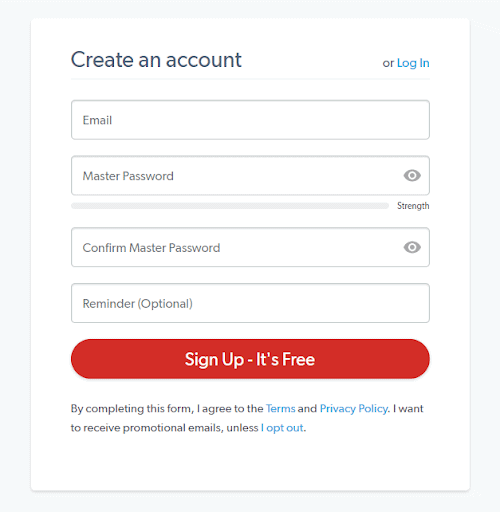
Task: Click the 'or' text before Log In
Action: pyautogui.click(x=388, y=63)
